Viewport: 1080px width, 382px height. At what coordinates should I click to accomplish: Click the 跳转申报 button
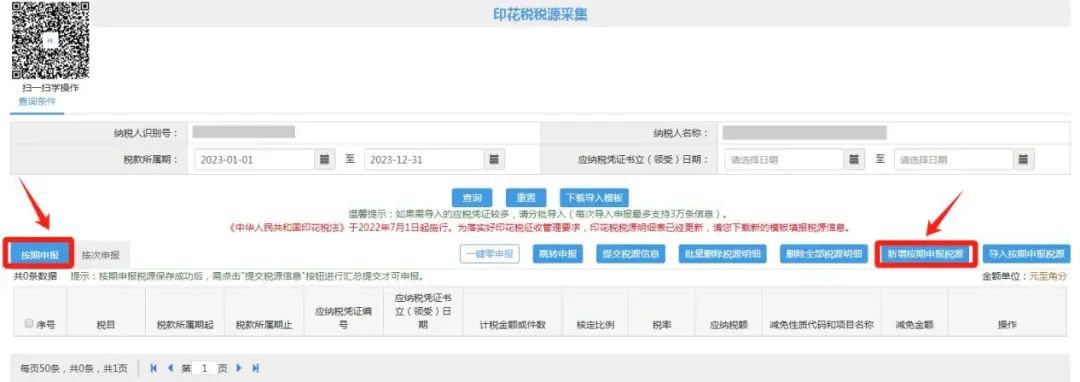pyautogui.click(x=557, y=254)
